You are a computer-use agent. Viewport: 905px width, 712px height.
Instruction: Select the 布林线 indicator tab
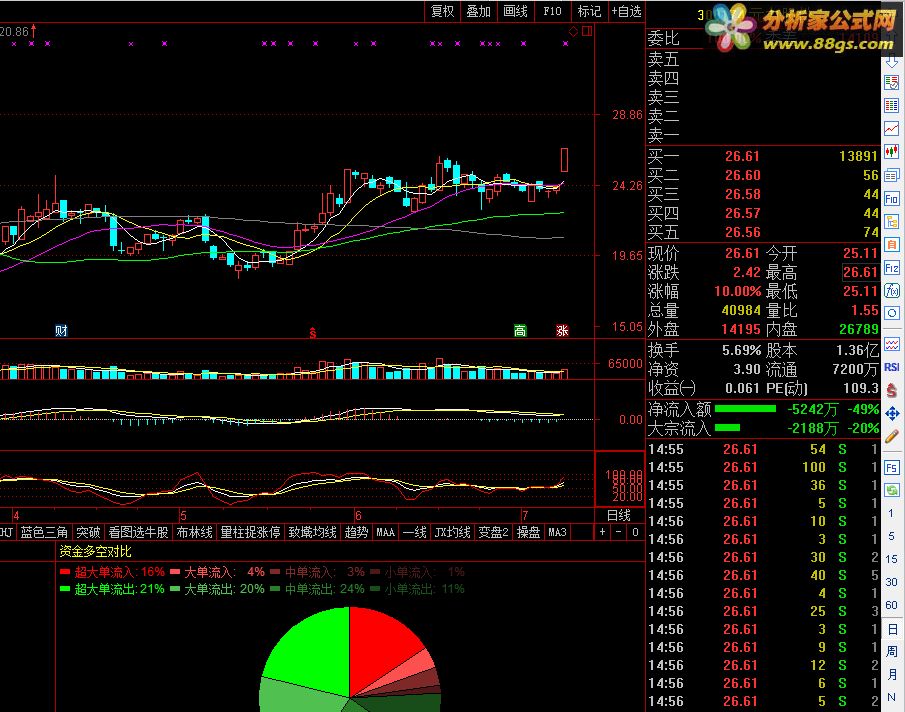195,532
